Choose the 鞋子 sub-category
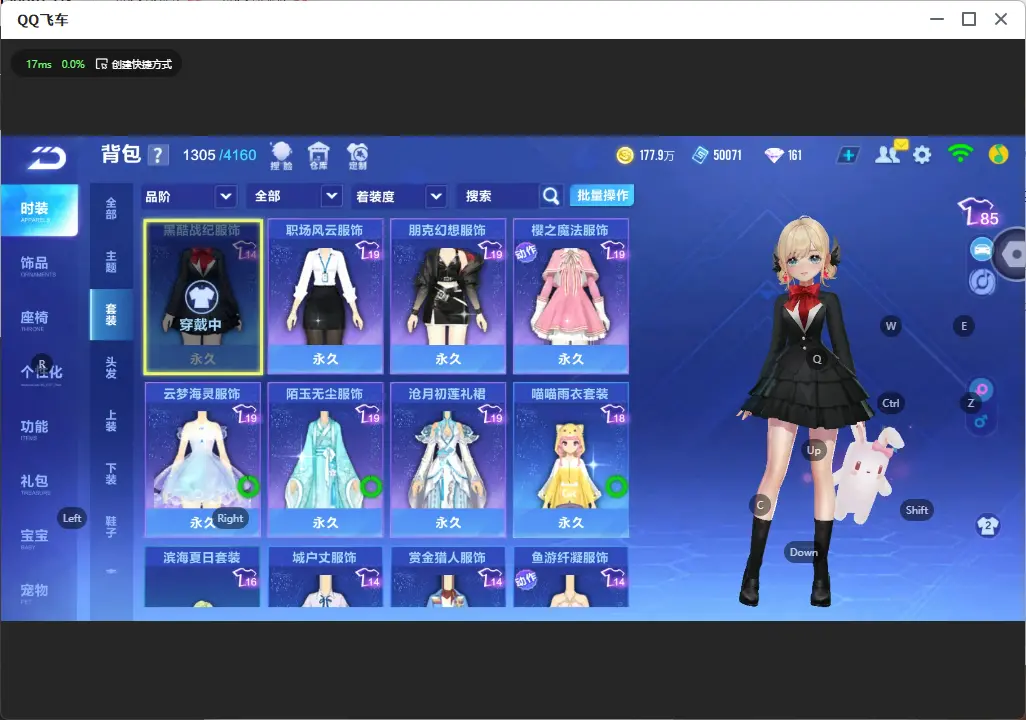The image size is (1026, 720). (111, 527)
